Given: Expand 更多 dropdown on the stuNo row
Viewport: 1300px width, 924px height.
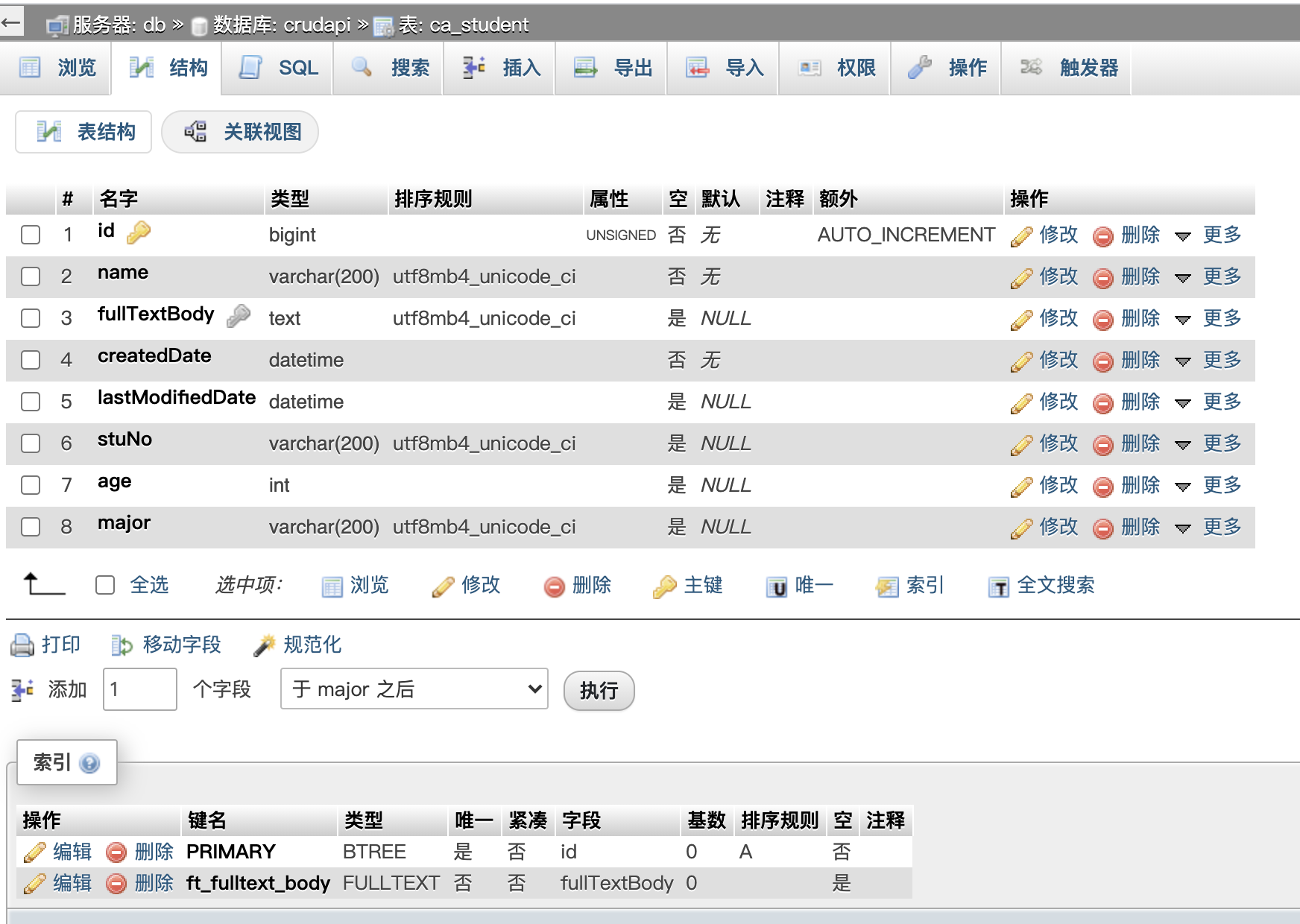Looking at the screenshot, I should tap(1184, 444).
